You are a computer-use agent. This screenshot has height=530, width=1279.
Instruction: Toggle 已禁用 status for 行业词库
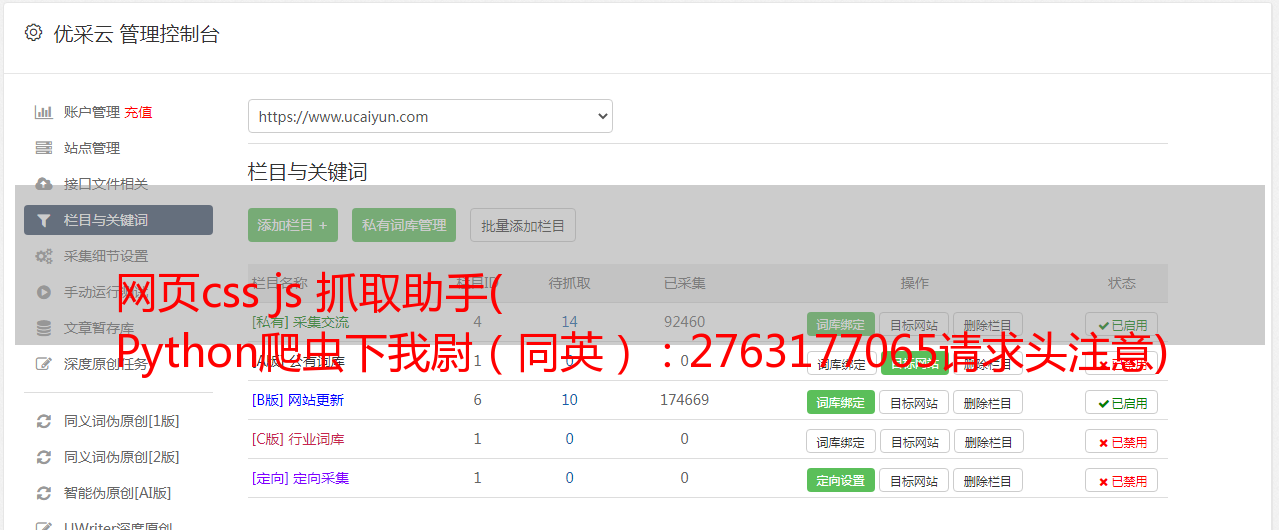click(x=1122, y=441)
